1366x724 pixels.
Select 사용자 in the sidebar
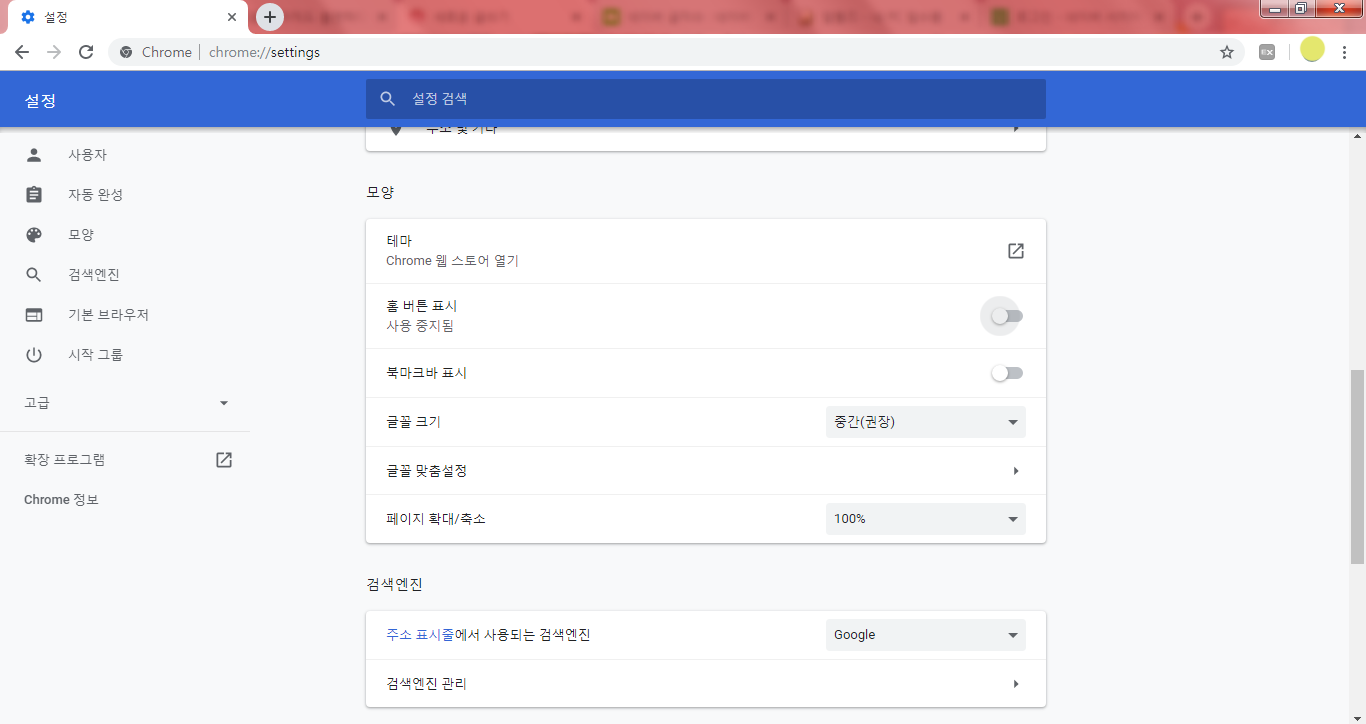(87, 155)
